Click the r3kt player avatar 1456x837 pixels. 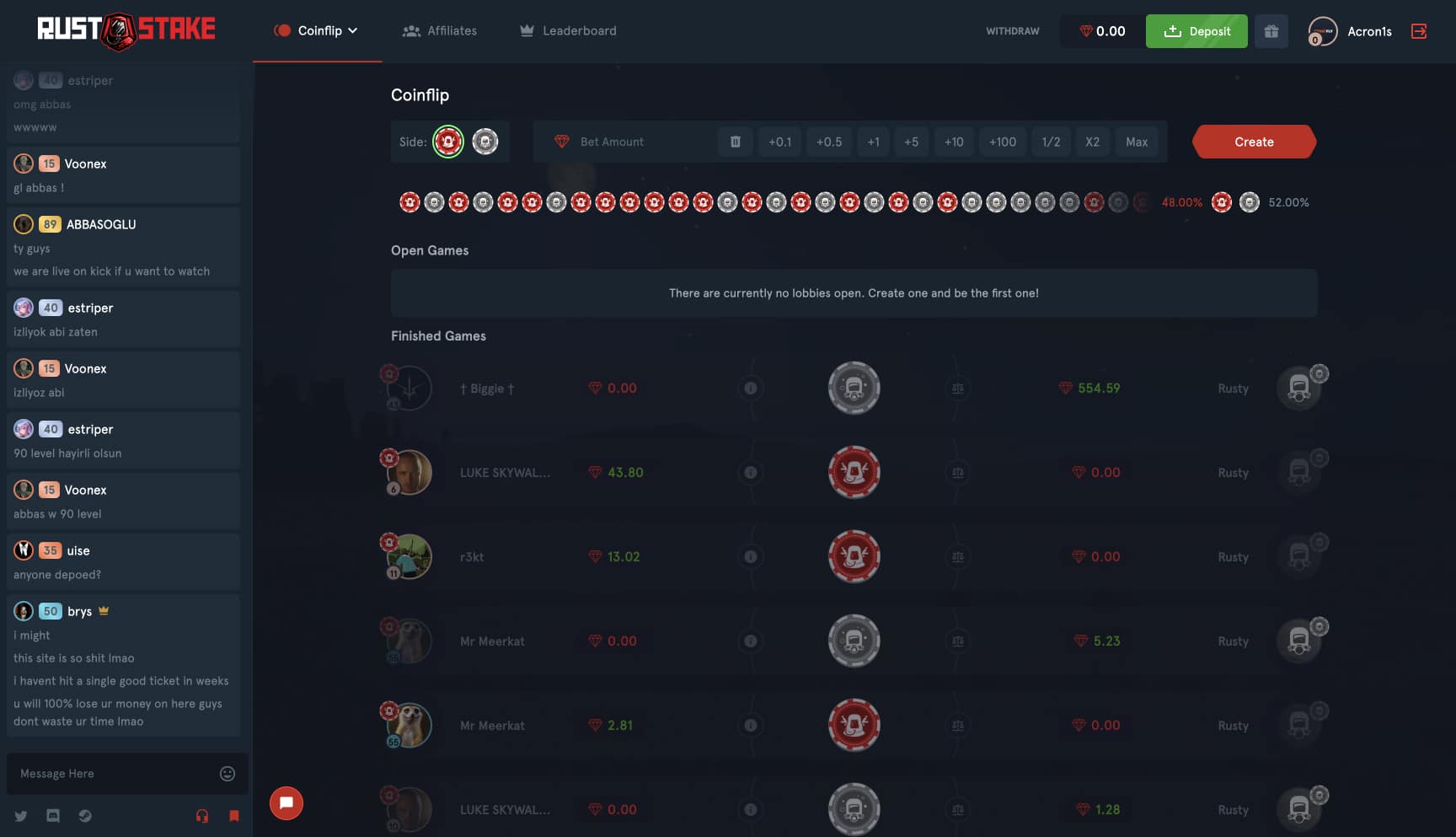[x=409, y=557]
